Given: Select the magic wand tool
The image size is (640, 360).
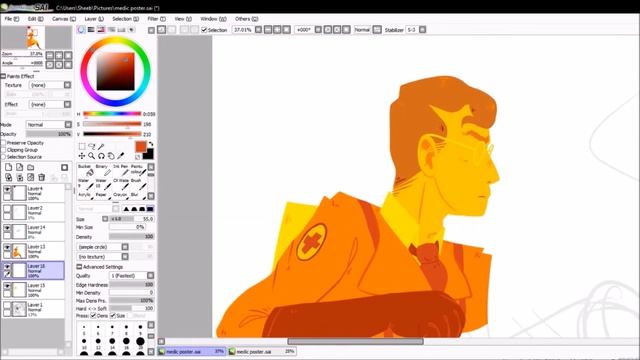Looking at the screenshot, I should click(101, 146).
